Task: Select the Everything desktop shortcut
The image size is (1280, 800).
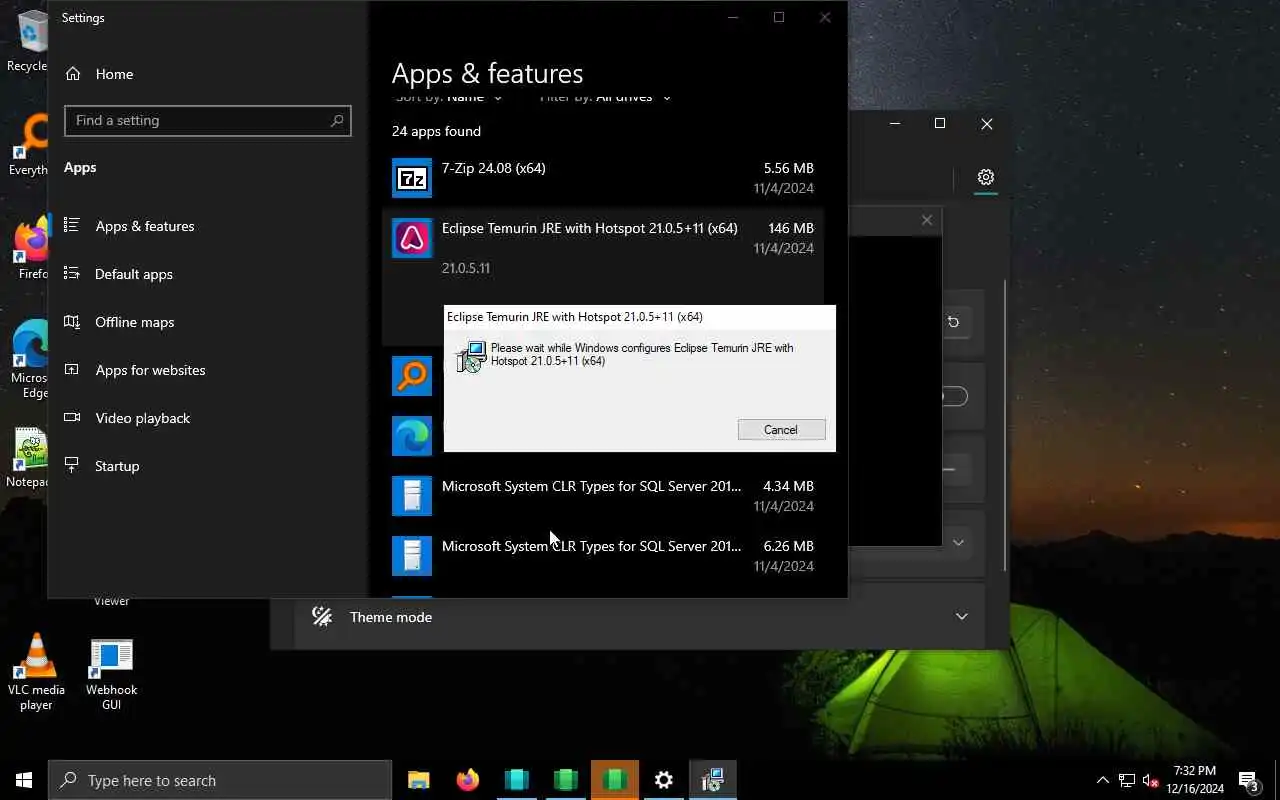Action: [x=30, y=144]
